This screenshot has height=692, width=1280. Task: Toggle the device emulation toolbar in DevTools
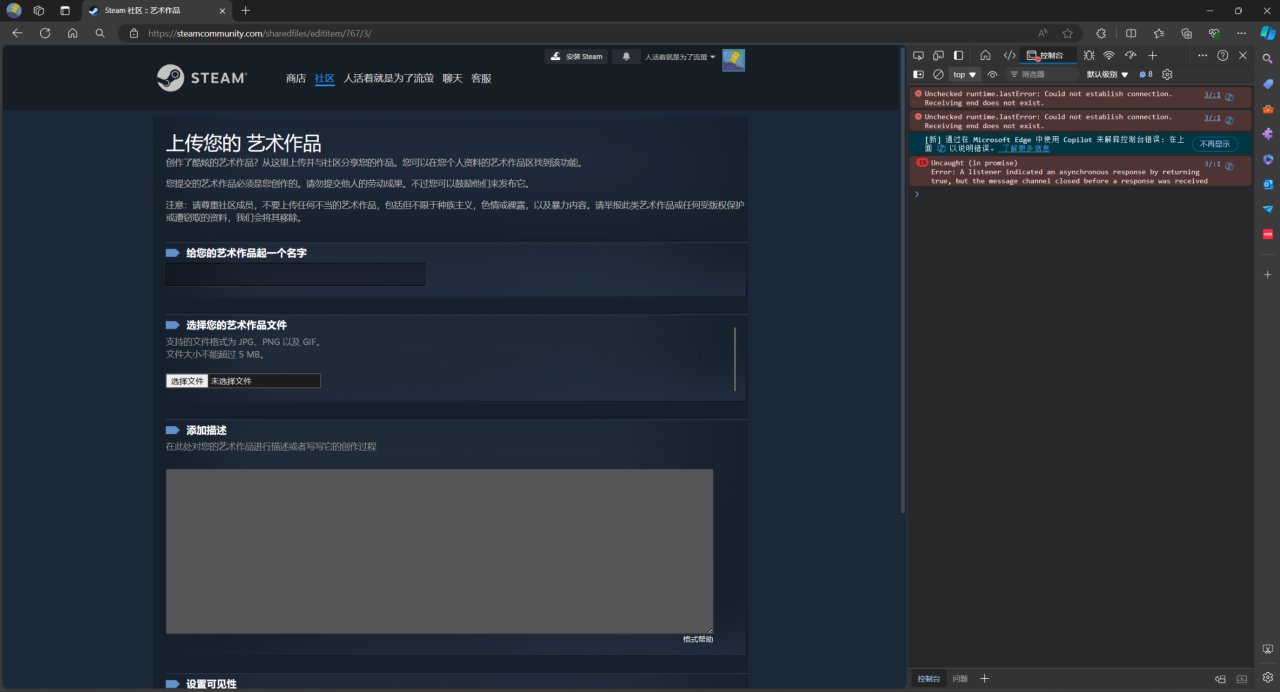tap(938, 55)
